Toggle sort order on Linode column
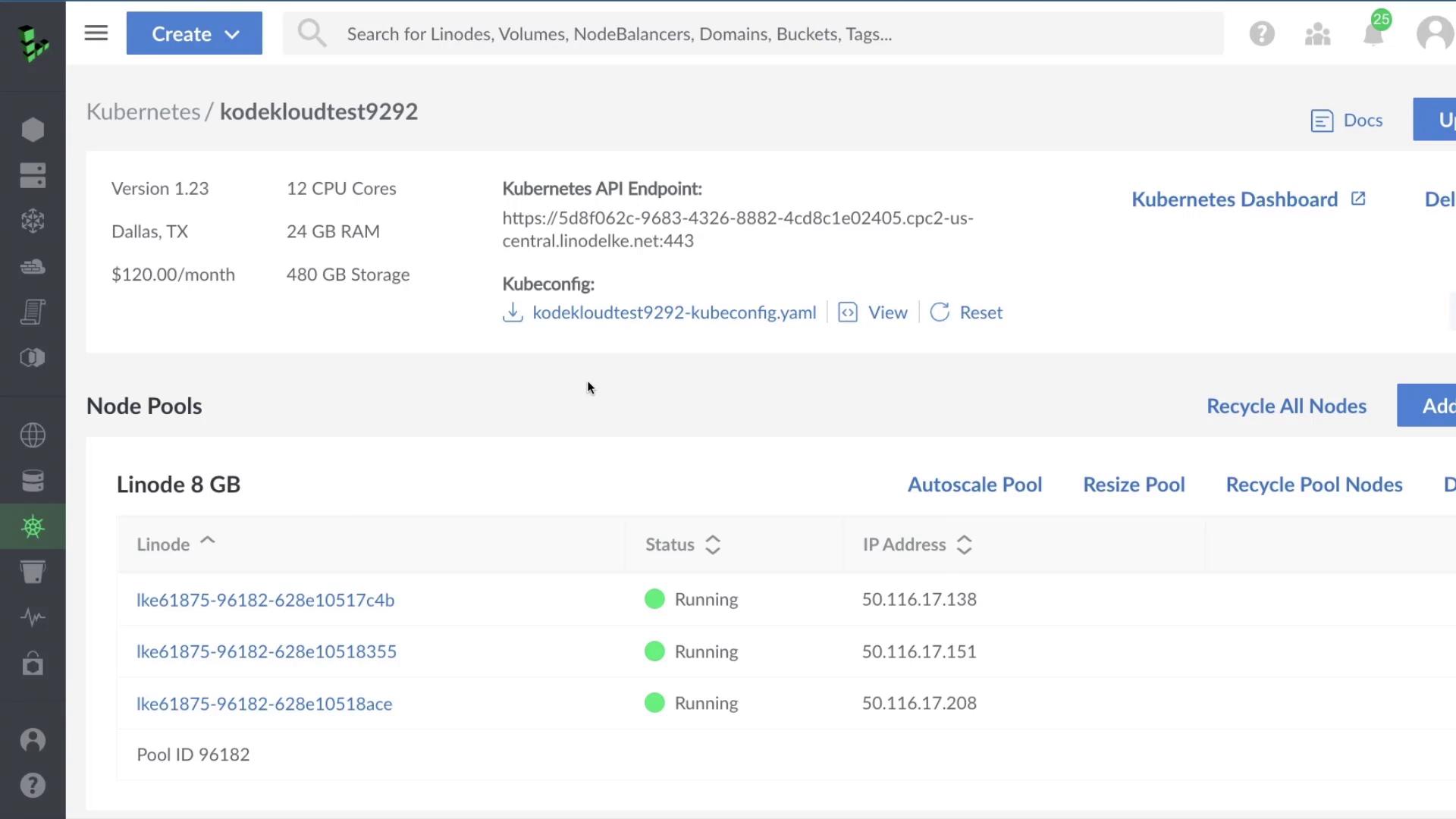 point(175,544)
